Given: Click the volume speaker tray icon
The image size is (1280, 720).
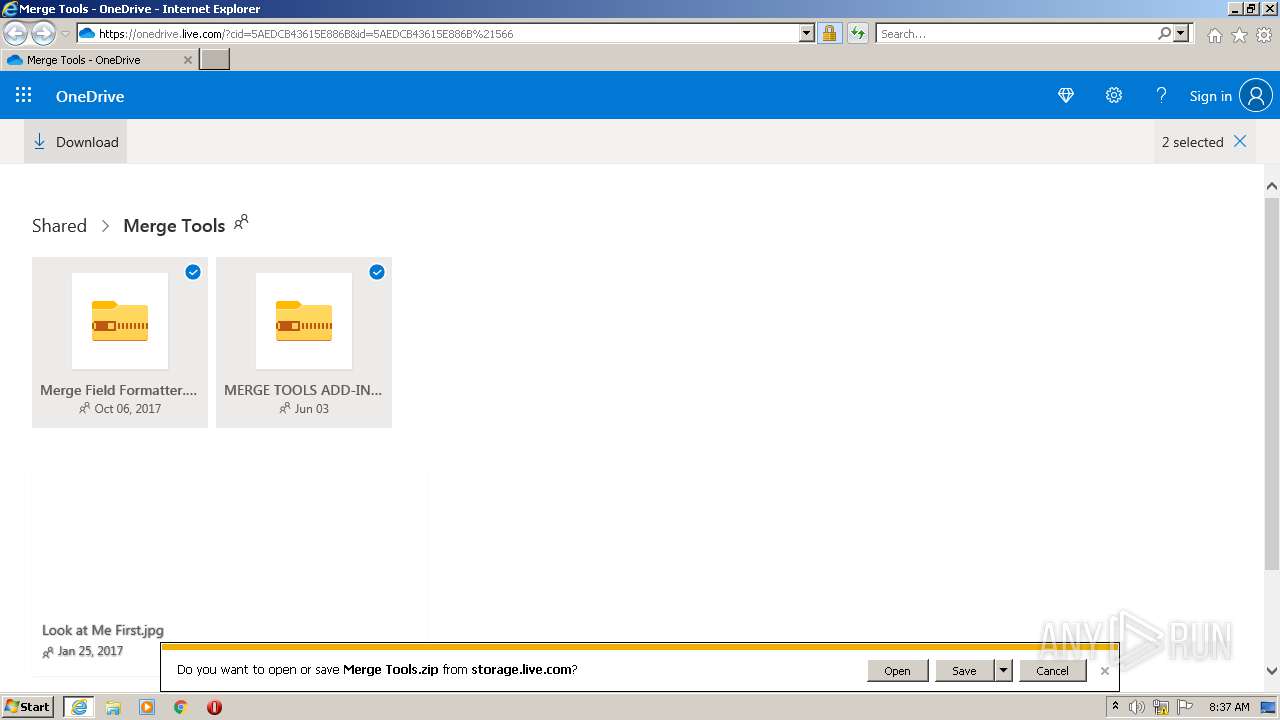Looking at the screenshot, I should coord(1137,707).
